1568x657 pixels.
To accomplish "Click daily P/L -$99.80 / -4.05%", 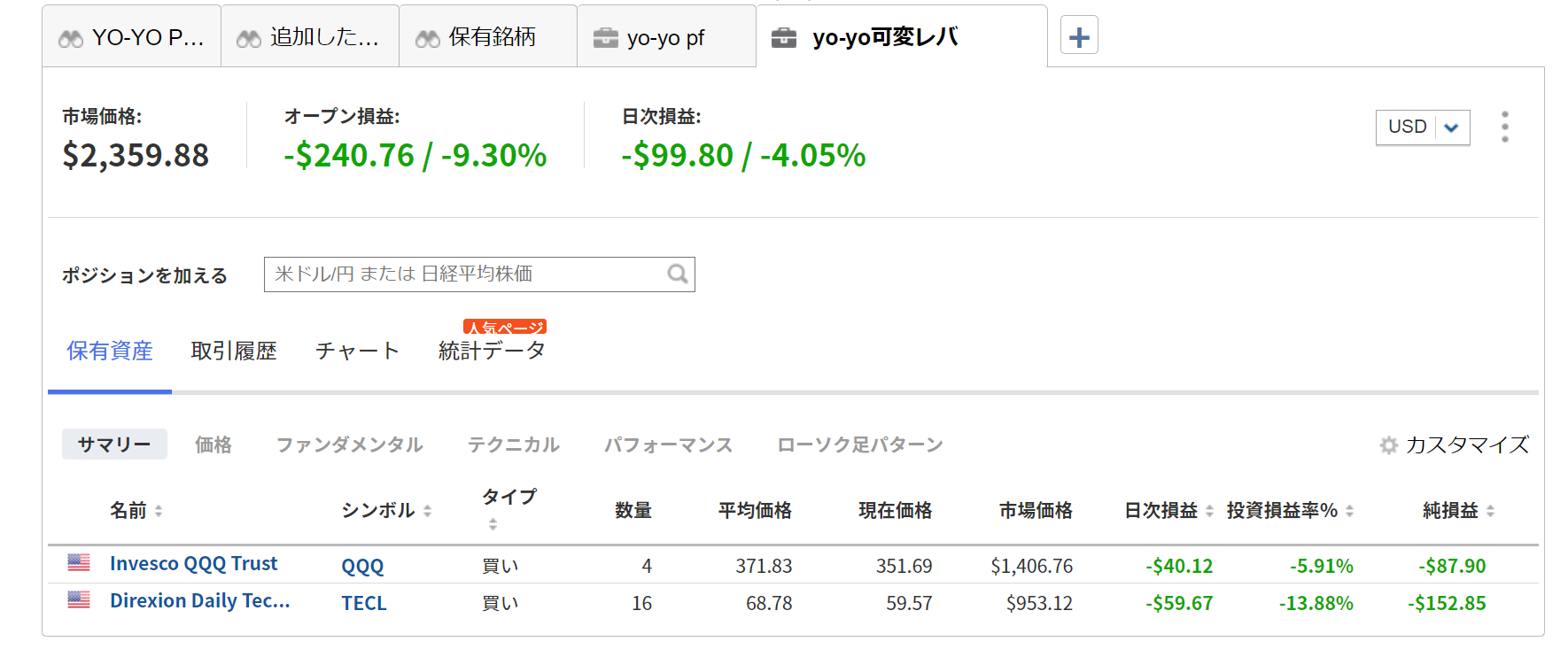I will click(x=743, y=156).
